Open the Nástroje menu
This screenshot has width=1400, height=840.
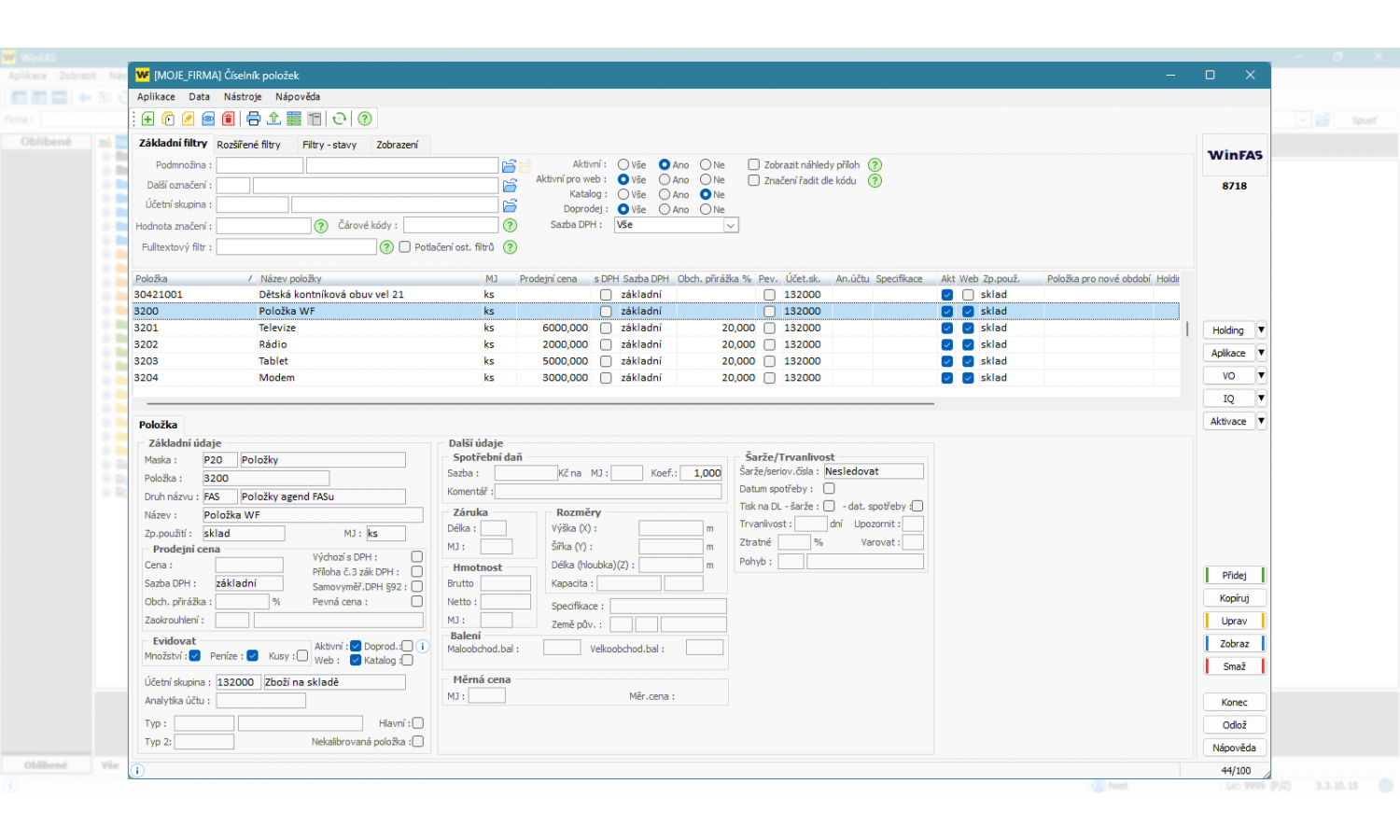pos(243,97)
